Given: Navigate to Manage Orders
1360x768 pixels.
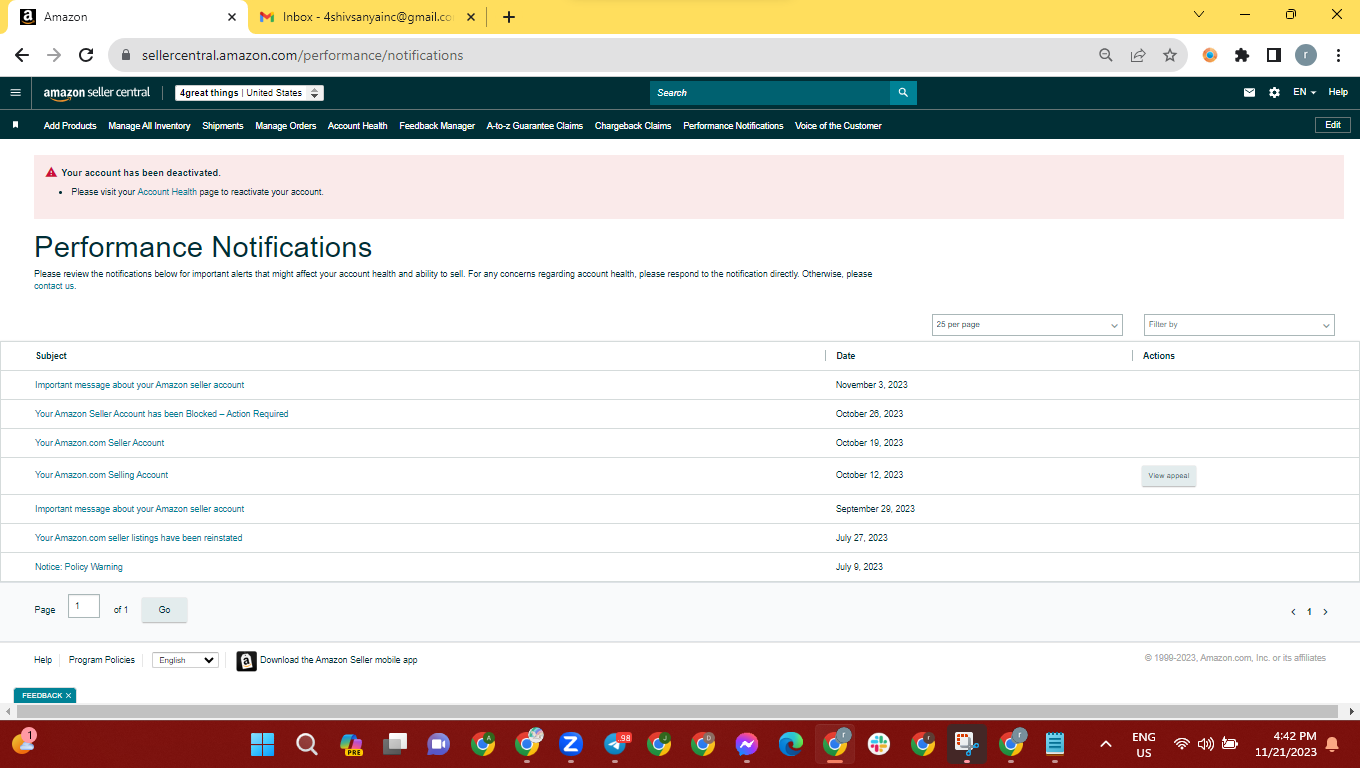Looking at the screenshot, I should click(286, 126).
